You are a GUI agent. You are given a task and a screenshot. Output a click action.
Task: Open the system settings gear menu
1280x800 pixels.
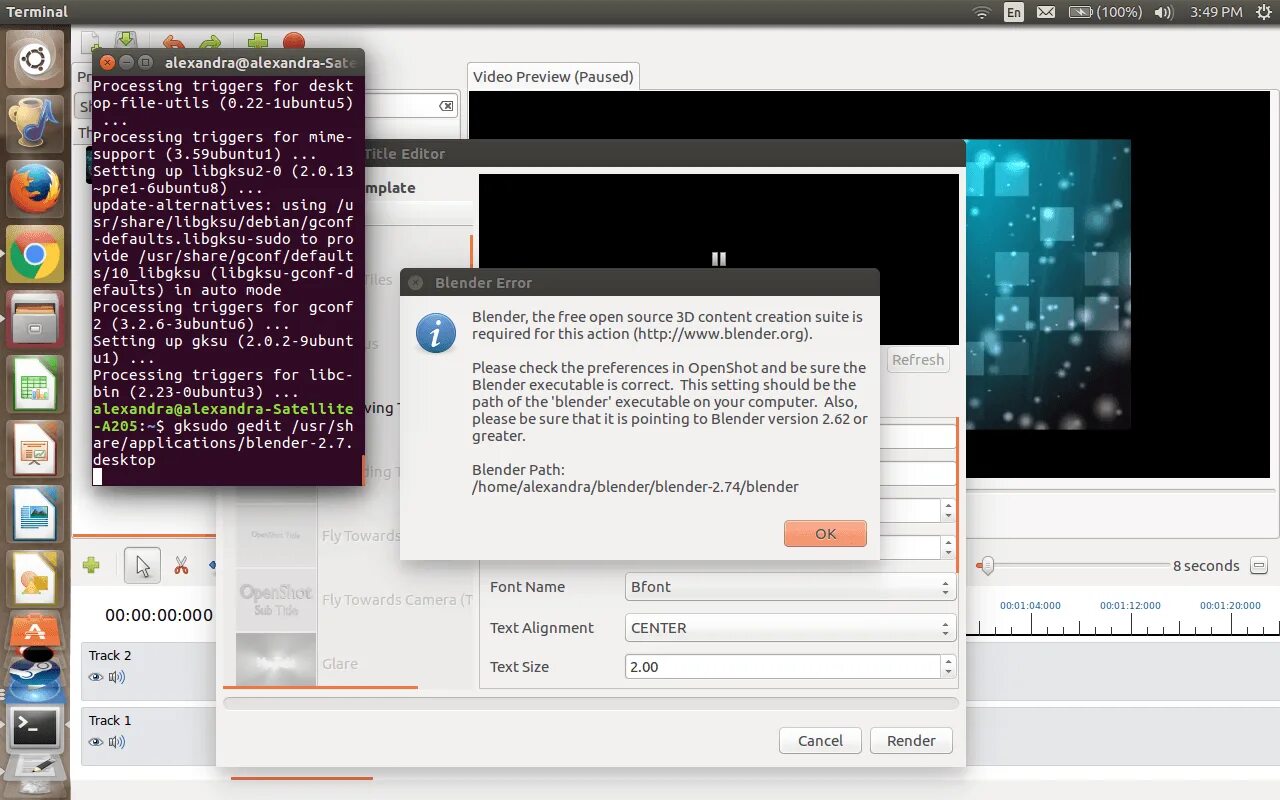[x=1263, y=12]
